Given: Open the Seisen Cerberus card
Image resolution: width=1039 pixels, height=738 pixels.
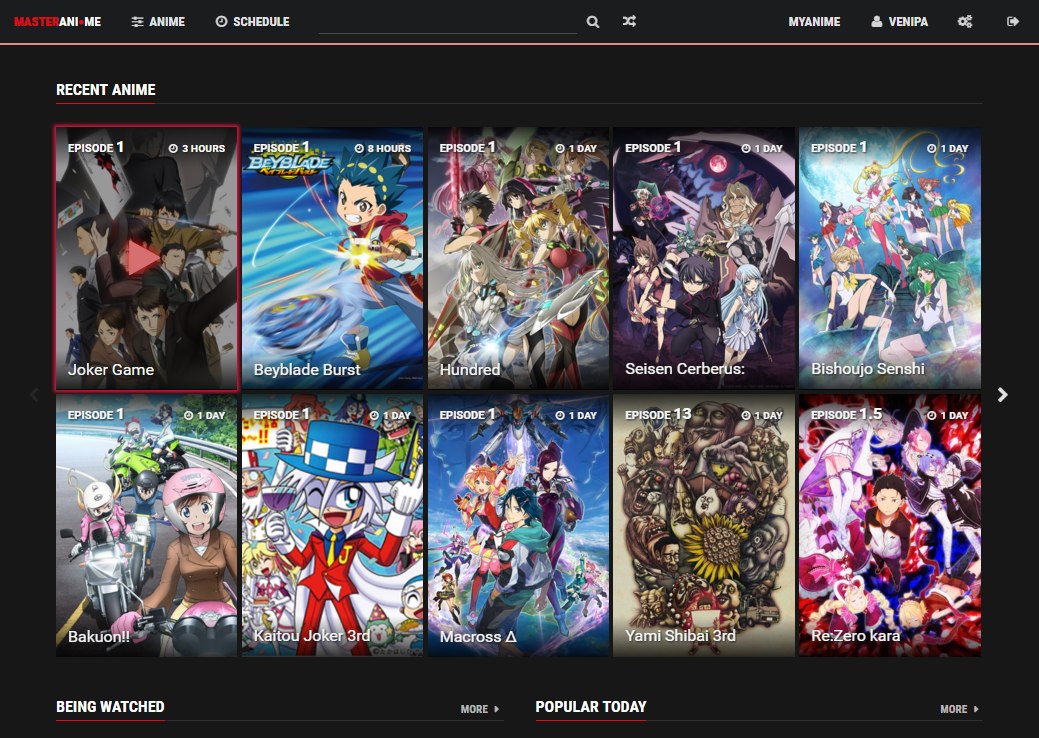Looking at the screenshot, I should [x=704, y=258].
